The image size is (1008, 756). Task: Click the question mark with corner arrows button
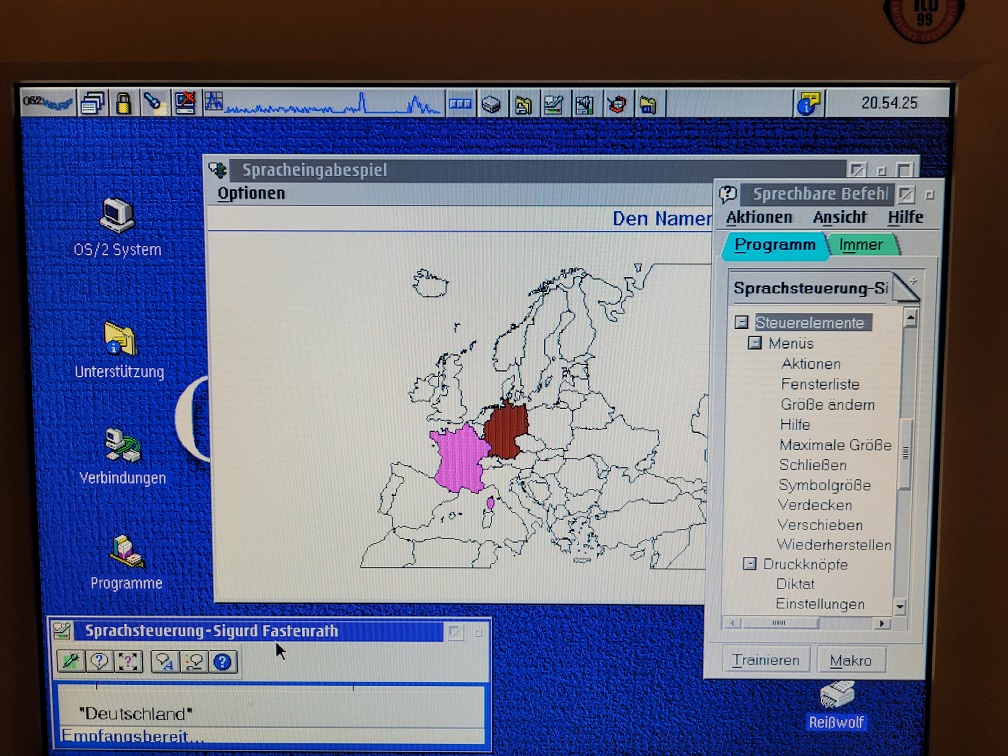128,662
